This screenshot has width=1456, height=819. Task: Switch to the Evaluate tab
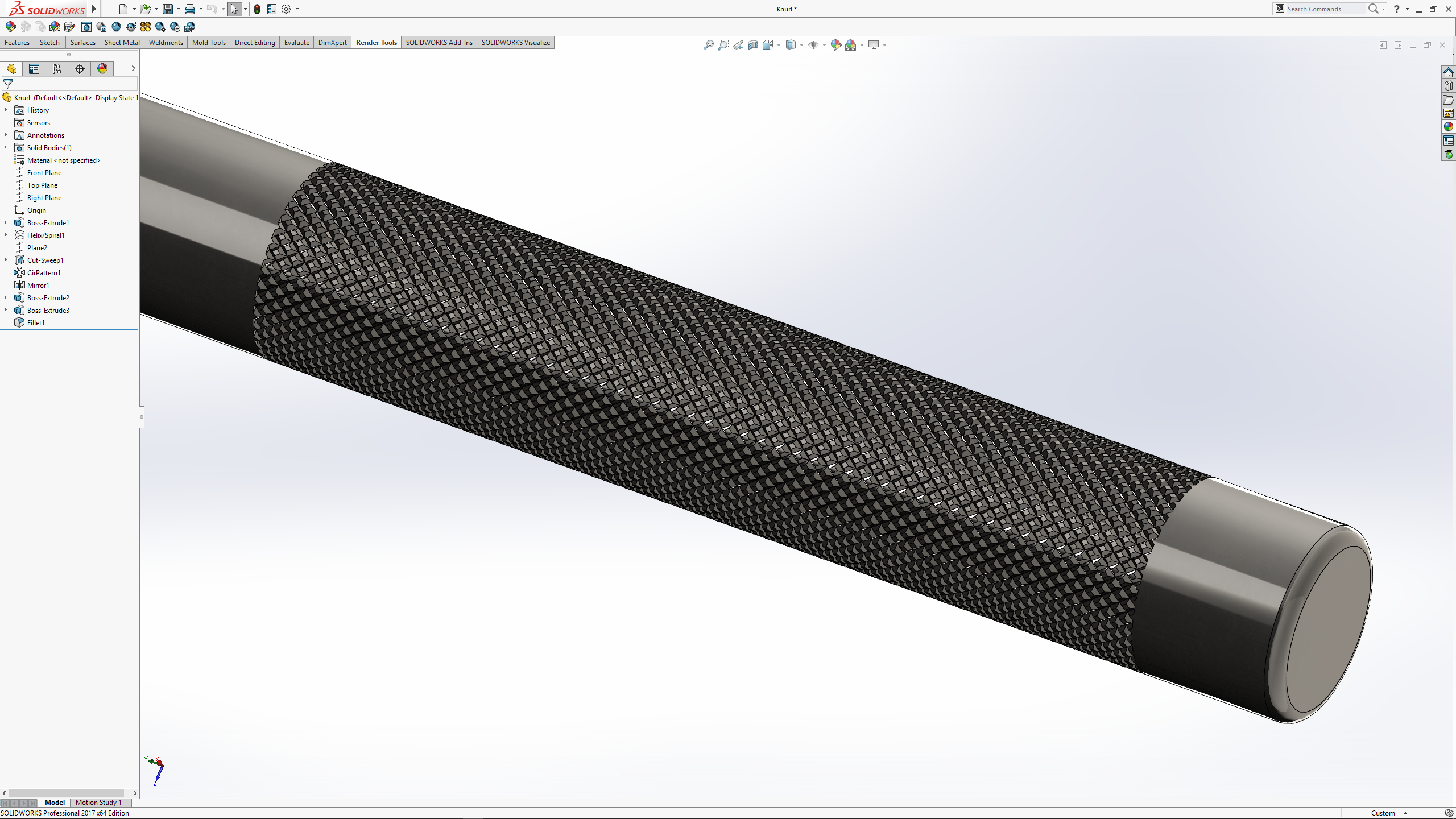296,43
